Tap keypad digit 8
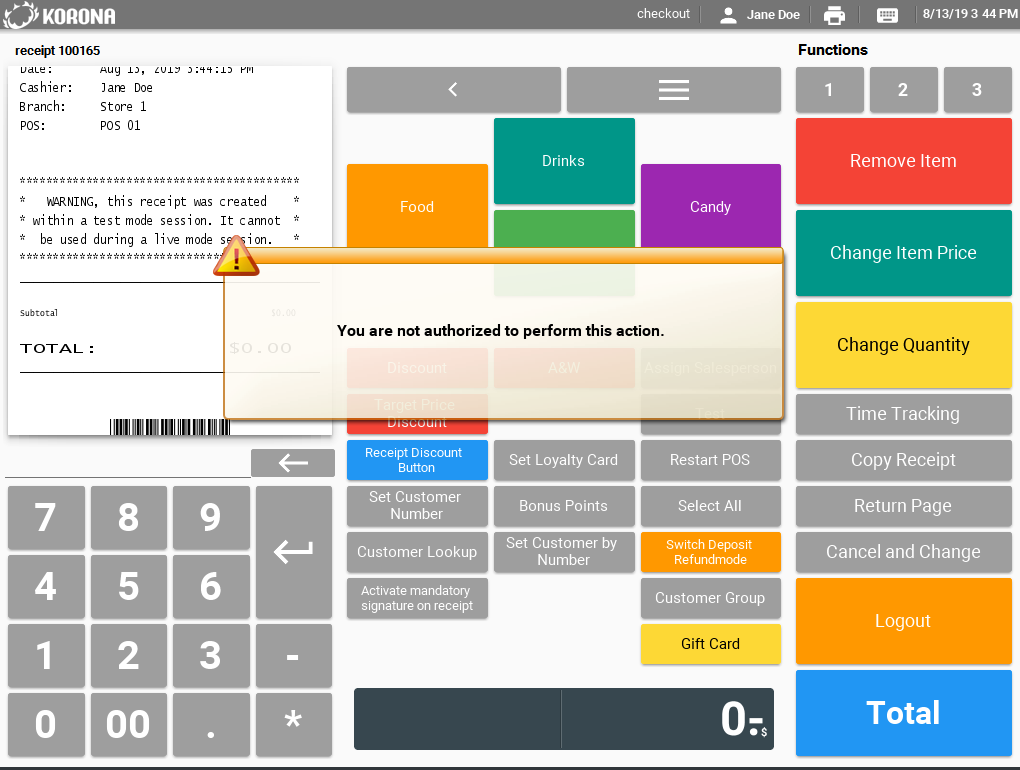 [x=129, y=518]
